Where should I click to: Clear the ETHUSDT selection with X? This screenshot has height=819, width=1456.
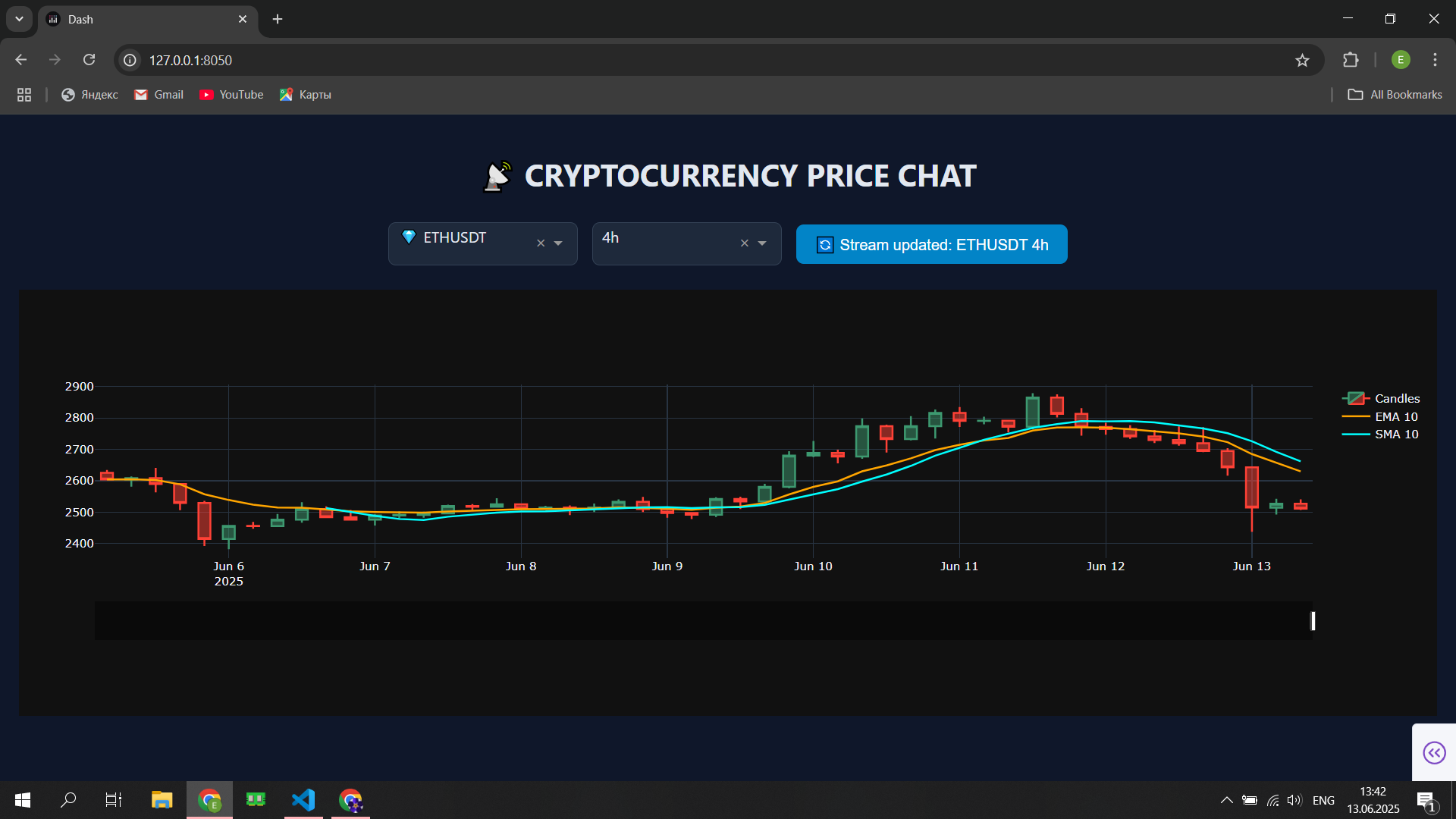pyautogui.click(x=541, y=243)
